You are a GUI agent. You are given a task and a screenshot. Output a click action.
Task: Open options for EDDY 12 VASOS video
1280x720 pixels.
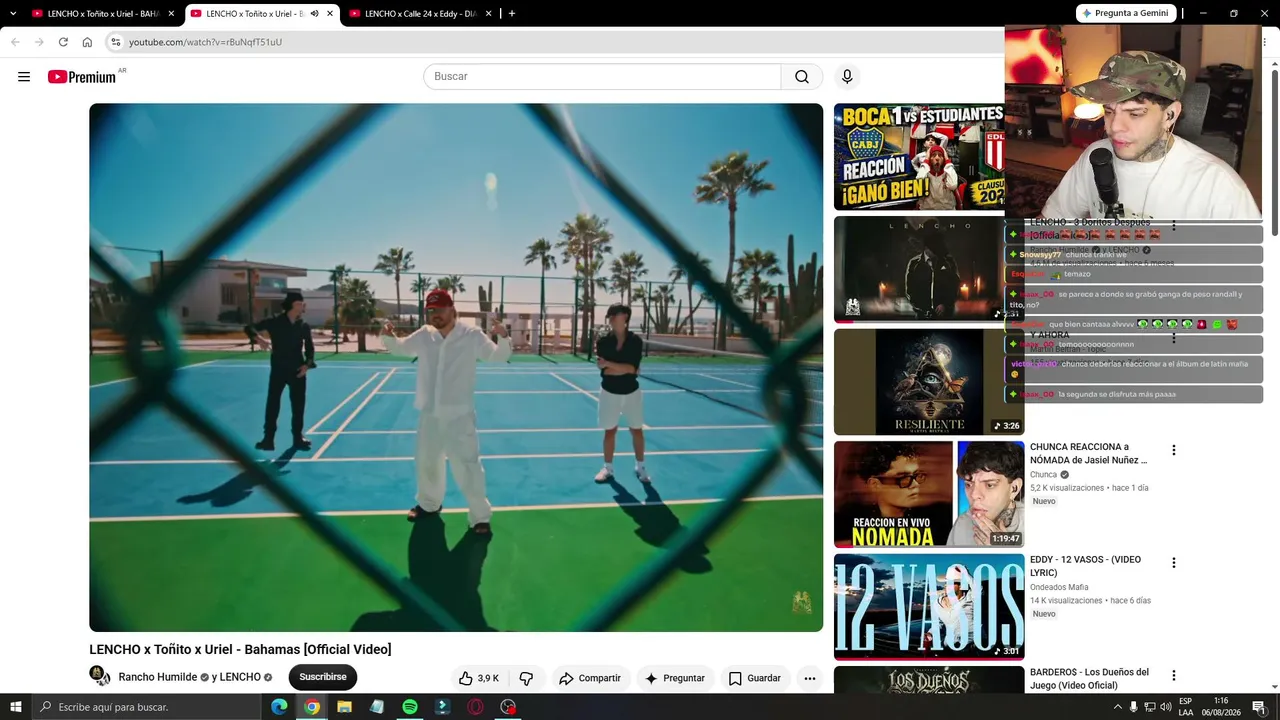[x=1174, y=563]
